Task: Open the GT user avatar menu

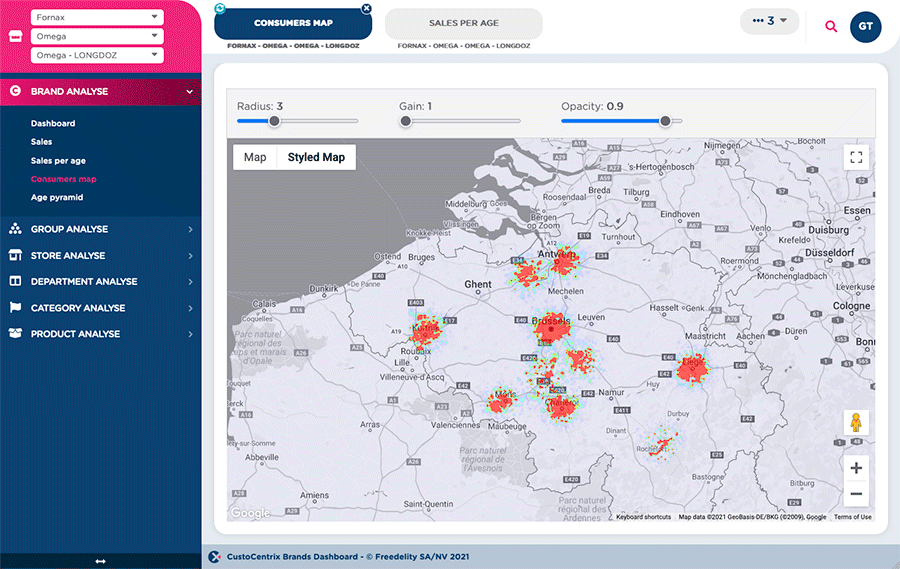Action: (x=865, y=27)
